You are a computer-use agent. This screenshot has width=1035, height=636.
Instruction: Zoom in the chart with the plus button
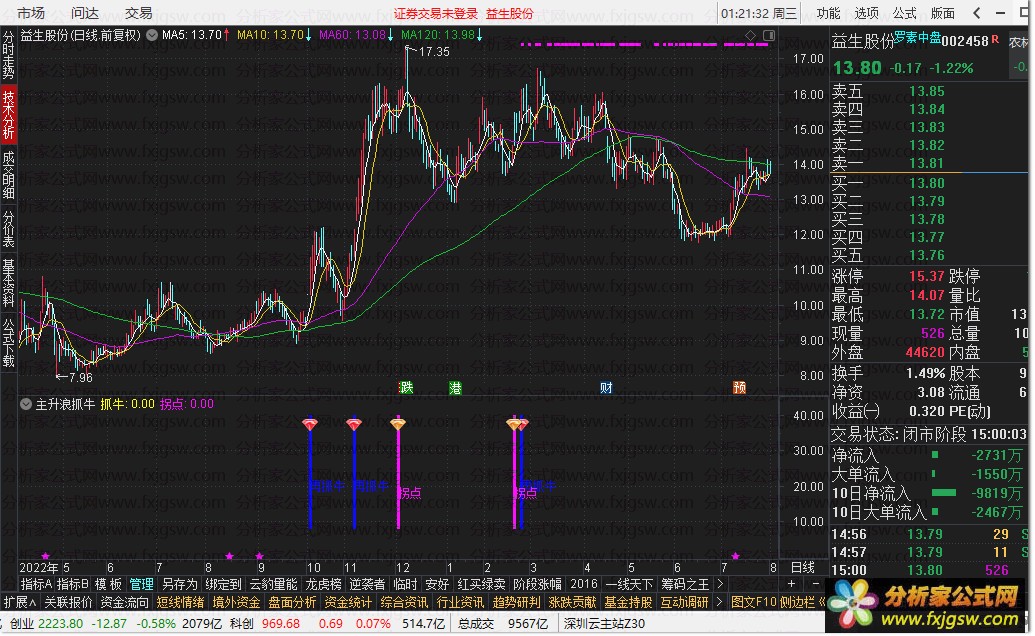pos(791,584)
